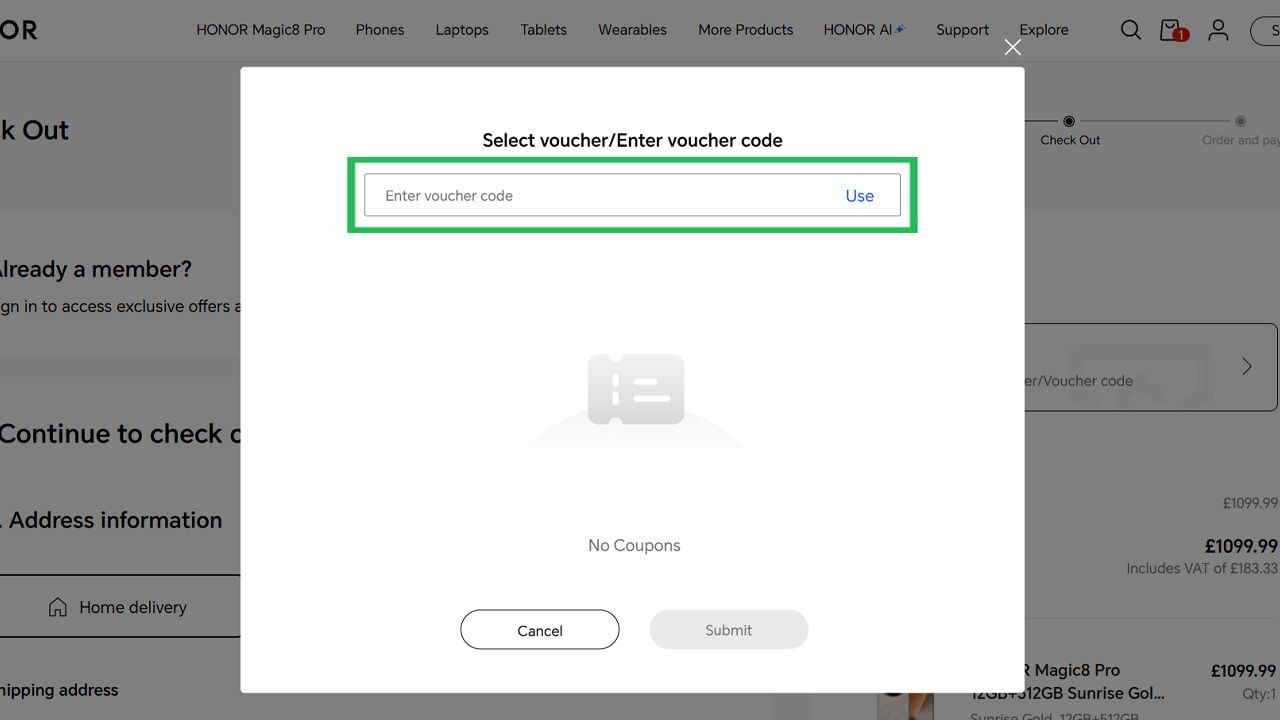The height and width of the screenshot is (720, 1280).
Task: Expand the Voucher code section with the chevron
Action: pyautogui.click(x=1246, y=366)
